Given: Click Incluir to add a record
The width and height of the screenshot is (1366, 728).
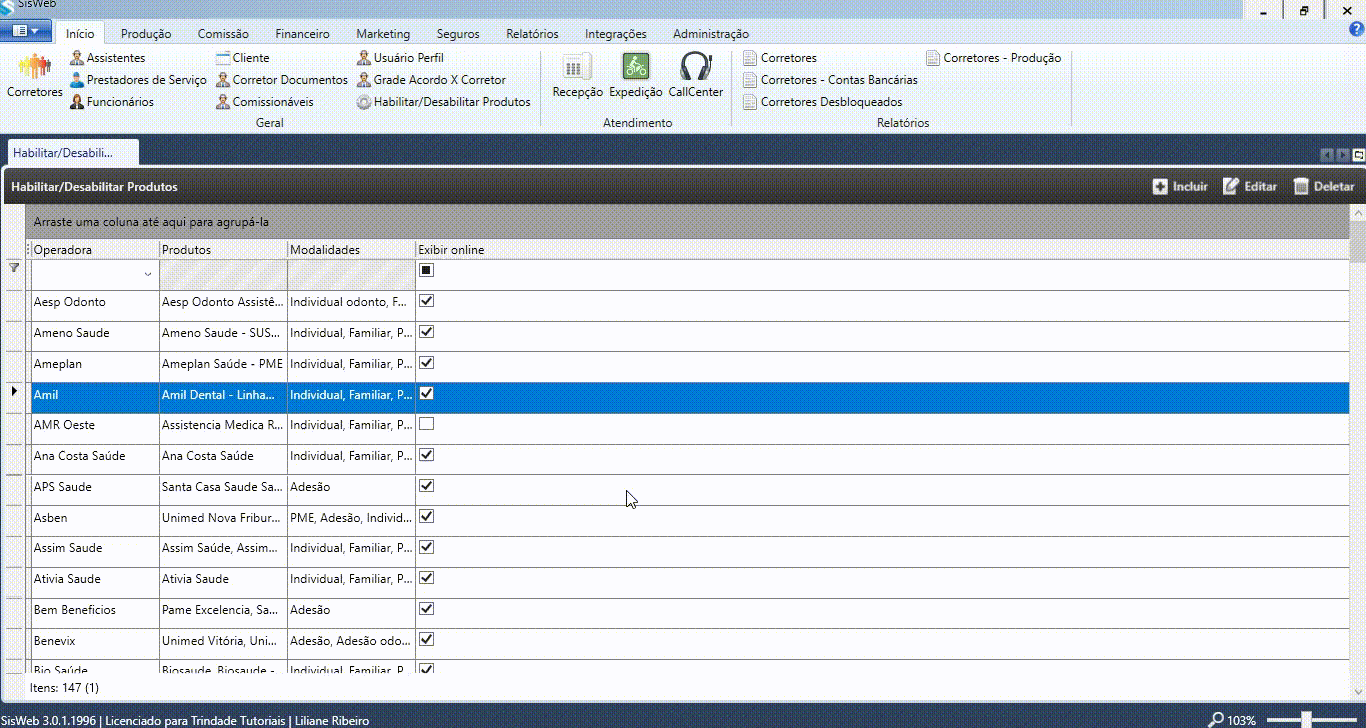Looking at the screenshot, I should pyautogui.click(x=1180, y=187).
